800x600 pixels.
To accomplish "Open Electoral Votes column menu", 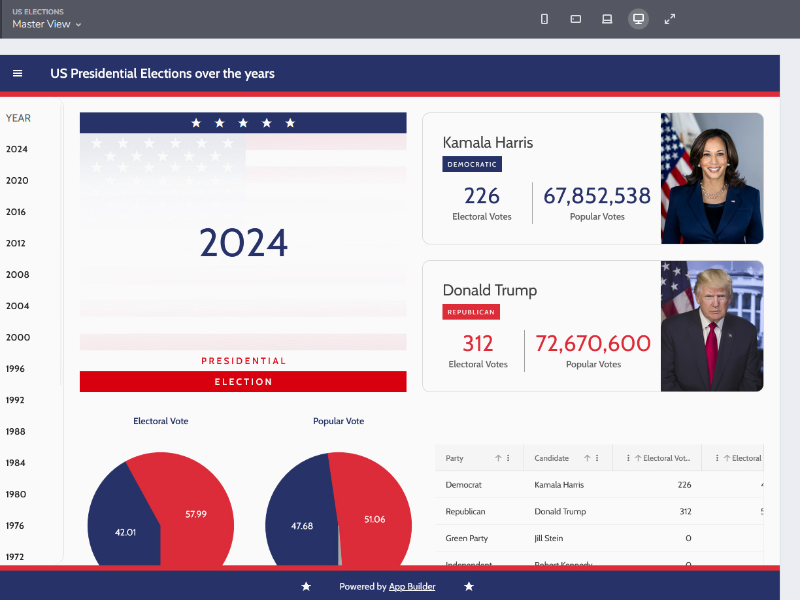I will (628, 458).
